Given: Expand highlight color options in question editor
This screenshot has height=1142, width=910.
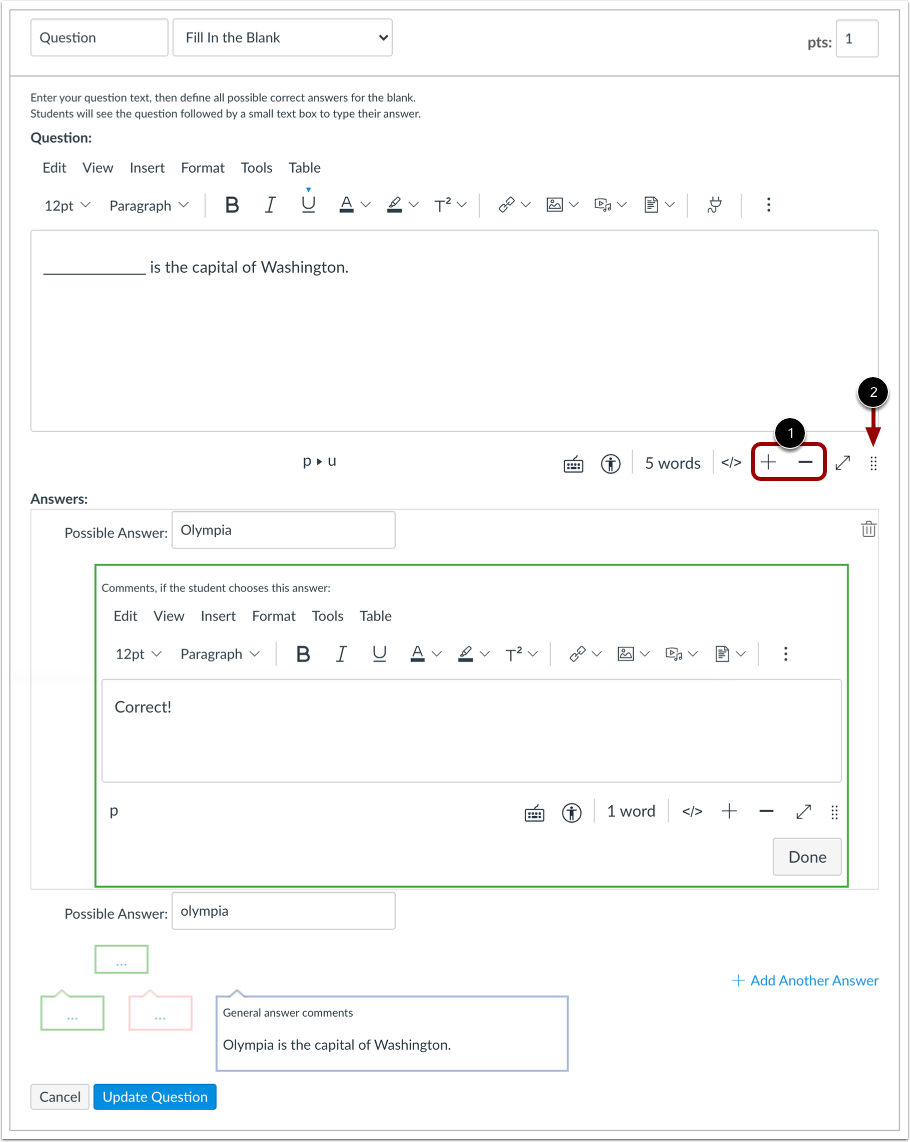Looking at the screenshot, I should 413,205.
